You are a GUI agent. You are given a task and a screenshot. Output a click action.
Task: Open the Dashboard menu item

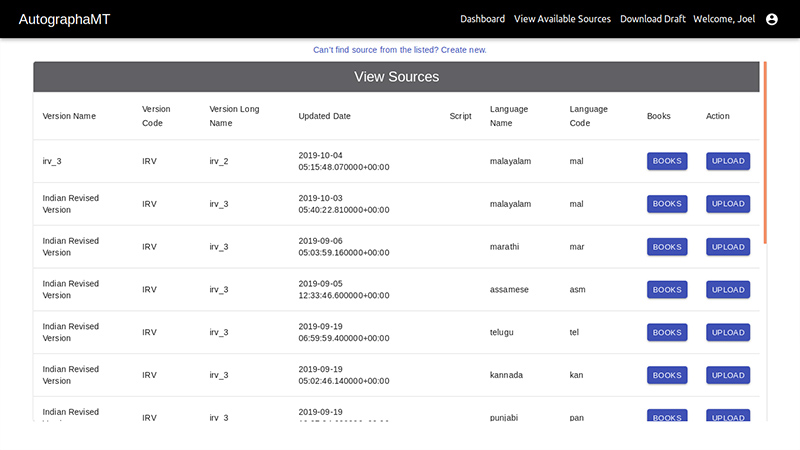(x=482, y=19)
